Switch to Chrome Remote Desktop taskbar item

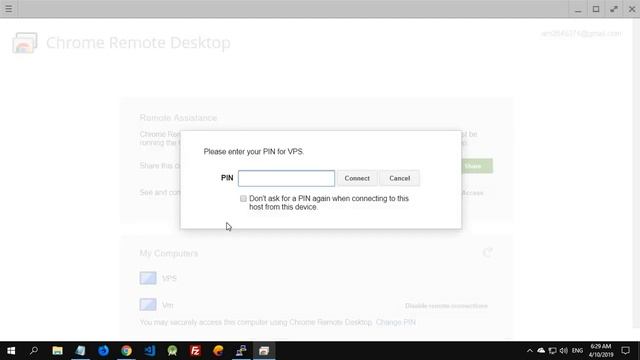[264, 351]
